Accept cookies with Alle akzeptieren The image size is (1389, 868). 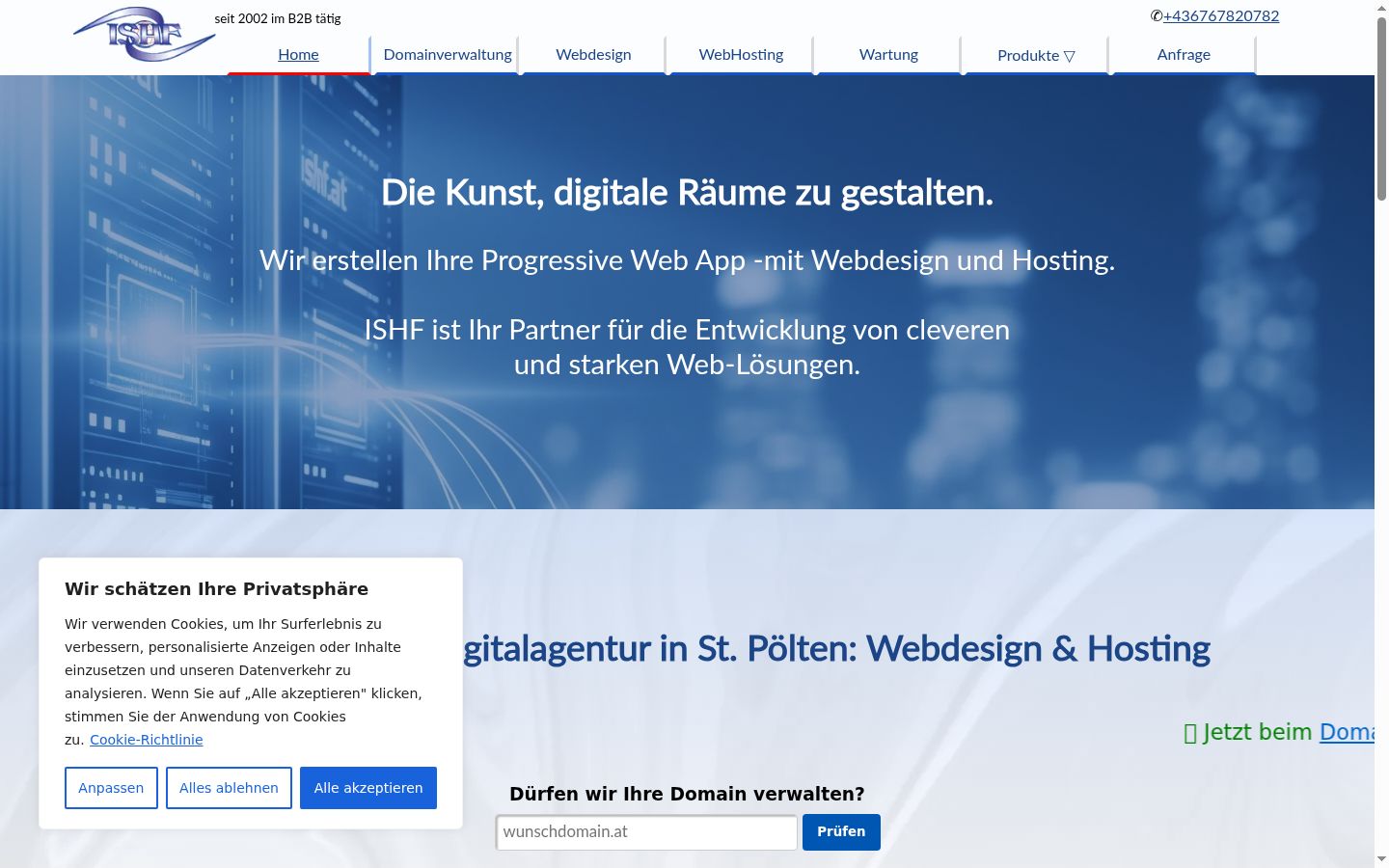coord(368,788)
